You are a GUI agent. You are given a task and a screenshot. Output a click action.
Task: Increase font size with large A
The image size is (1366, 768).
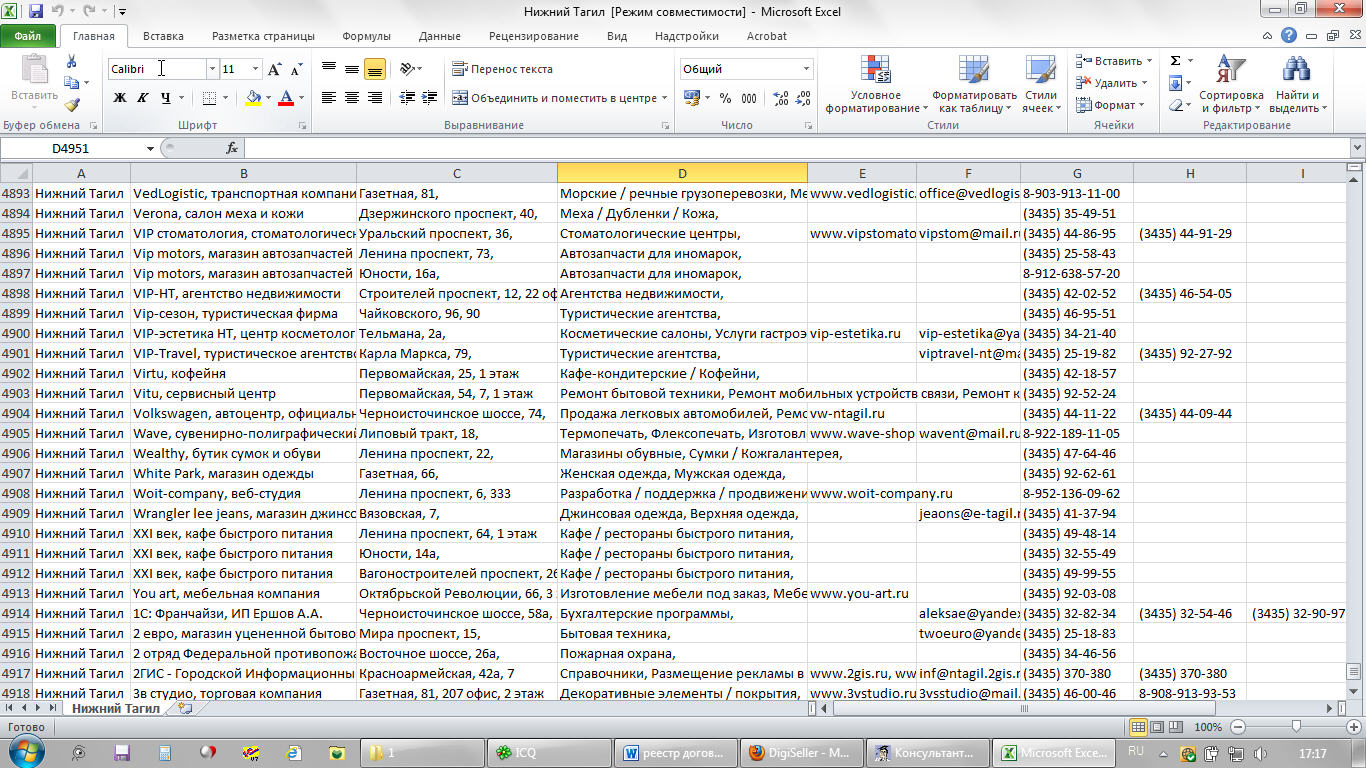click(274, 69)
